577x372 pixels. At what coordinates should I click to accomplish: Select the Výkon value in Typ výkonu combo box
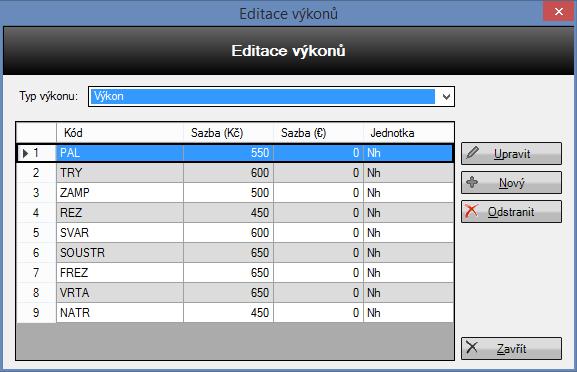pyautogui.click(x=262, y=97)
